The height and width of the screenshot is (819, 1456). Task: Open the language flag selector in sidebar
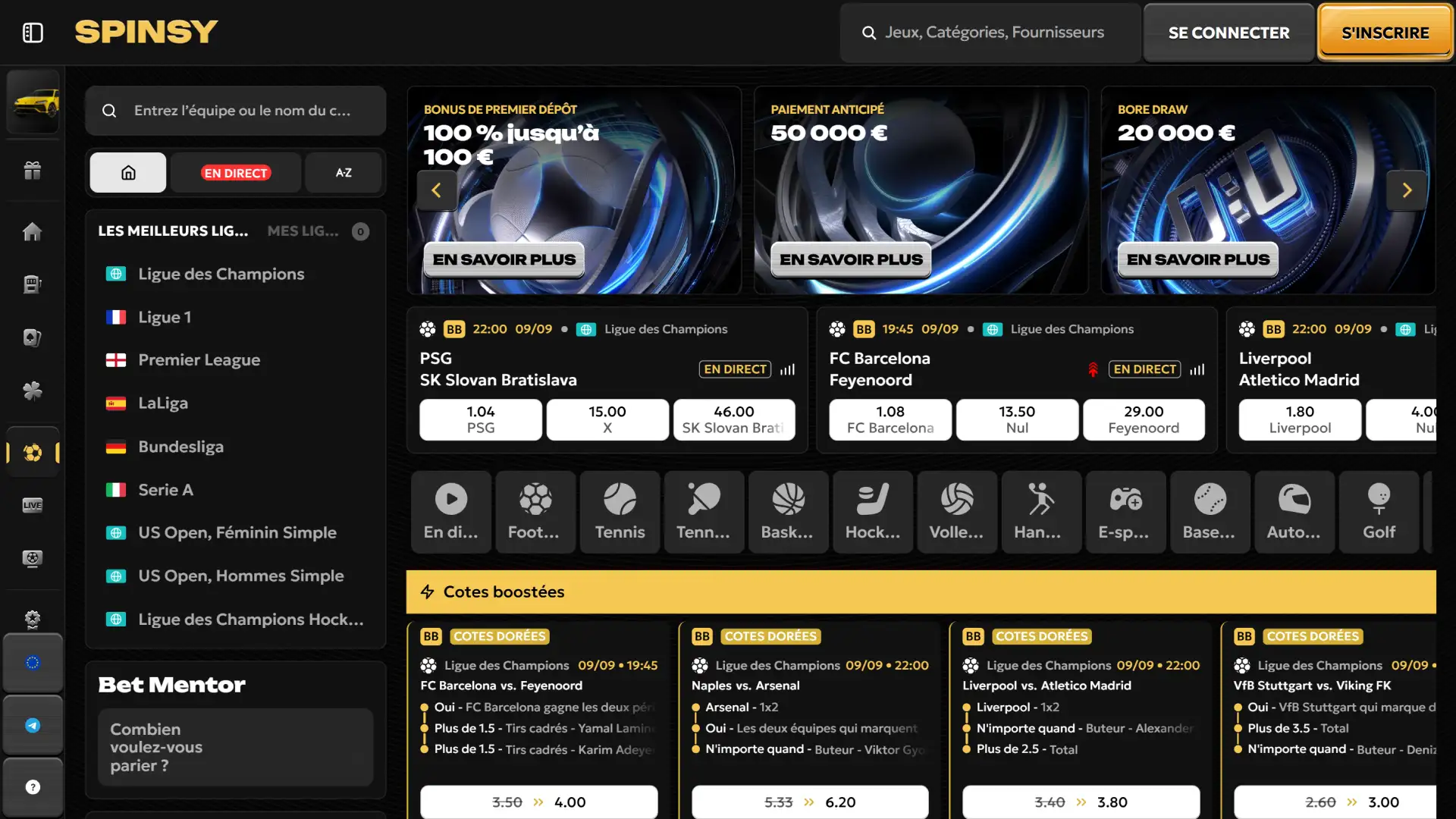(x=33, y=663)
